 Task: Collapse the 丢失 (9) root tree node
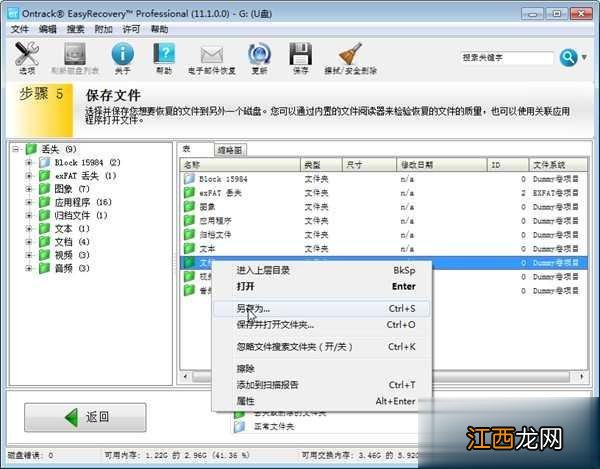pyautogui.click(x=15, y=149)
